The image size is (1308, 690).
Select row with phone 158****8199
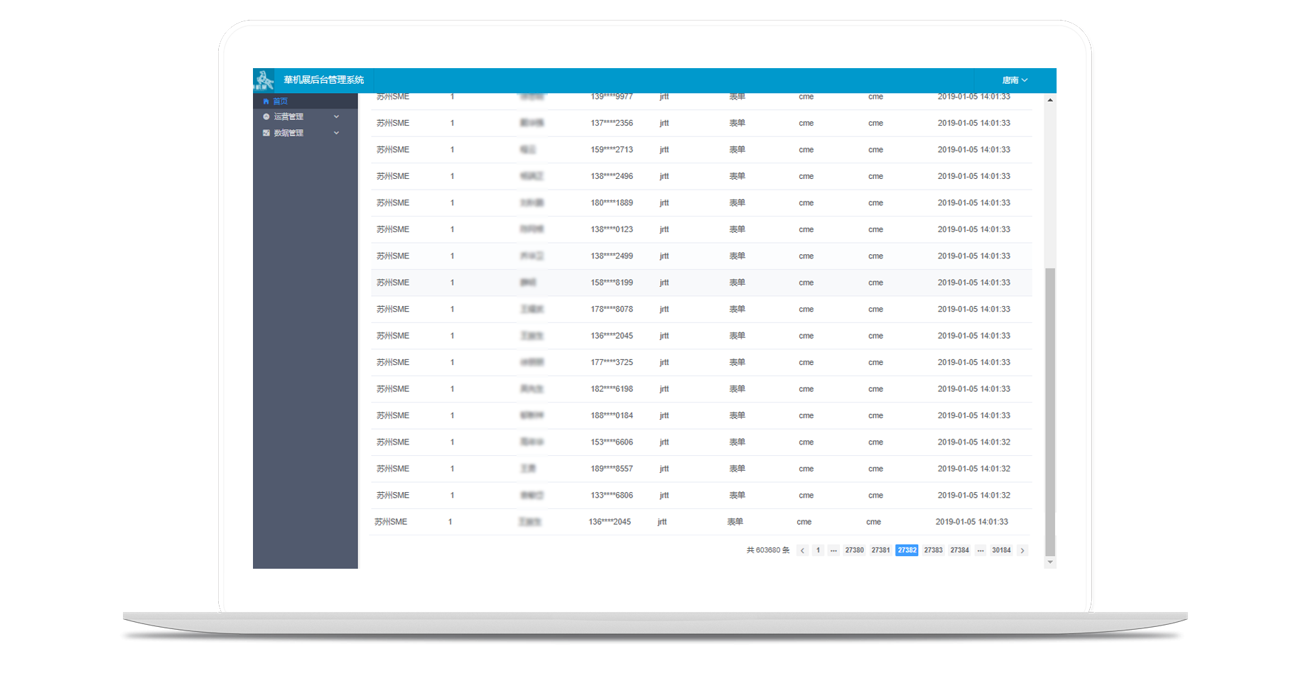pos(611,283)
